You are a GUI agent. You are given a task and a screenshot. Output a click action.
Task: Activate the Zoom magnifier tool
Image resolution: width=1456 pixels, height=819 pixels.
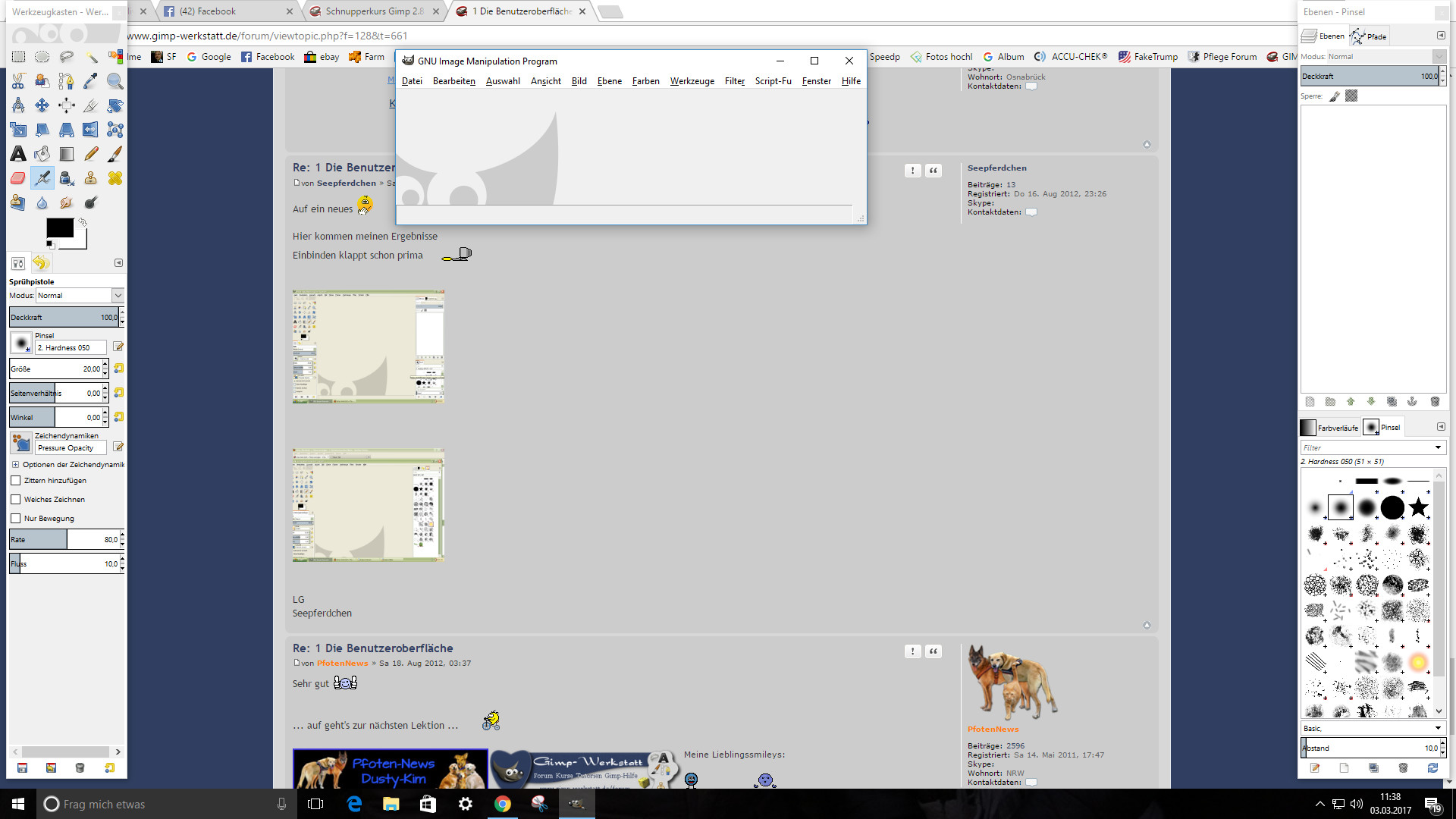coord(115,81)
